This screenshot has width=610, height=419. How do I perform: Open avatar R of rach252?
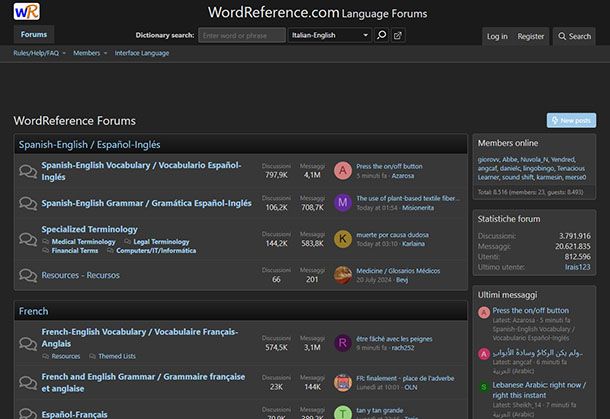coord(343,343)
